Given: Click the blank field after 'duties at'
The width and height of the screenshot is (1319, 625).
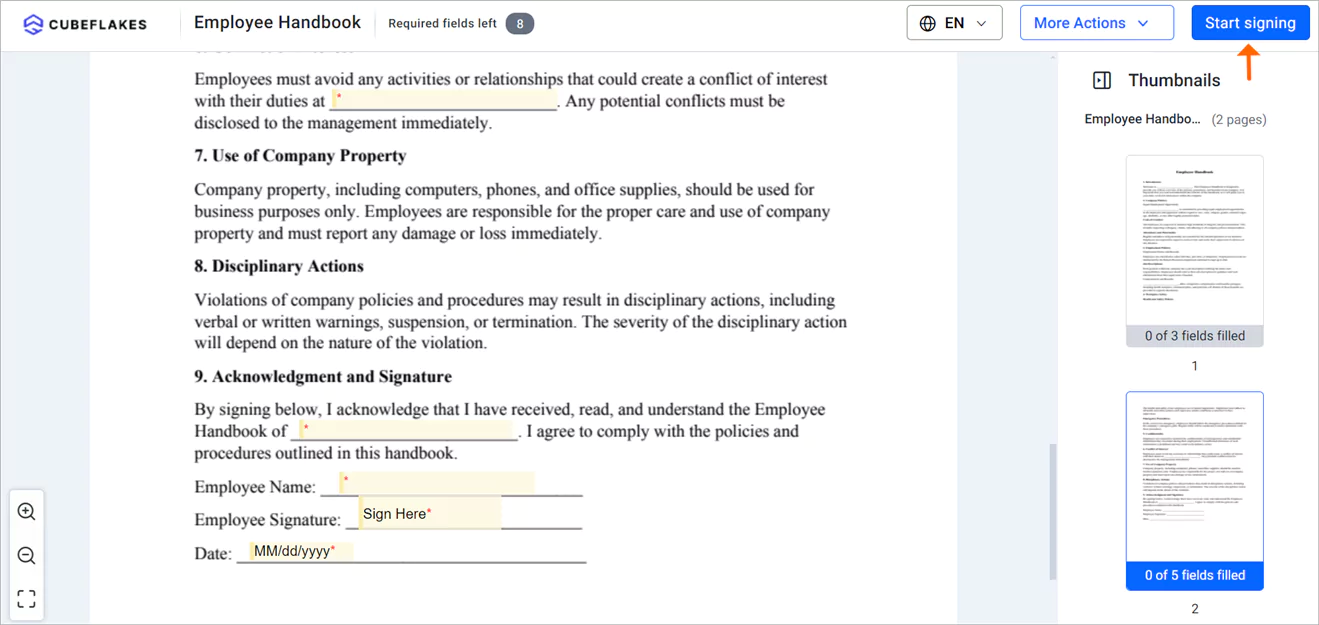Looking at the screenshot, I should (444, 100).
